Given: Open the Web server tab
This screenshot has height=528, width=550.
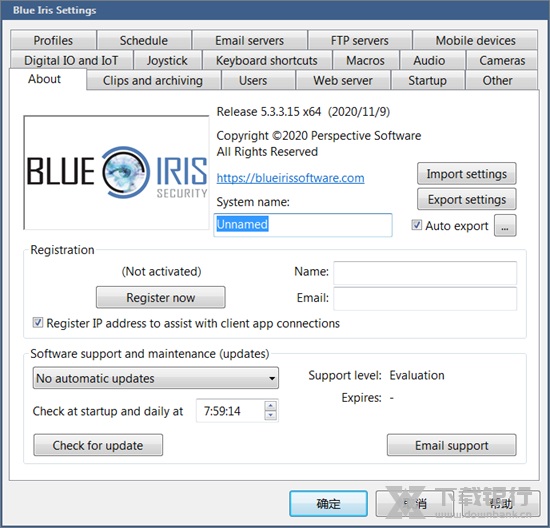Looking at the screenshot, I should tap(343, 80).
